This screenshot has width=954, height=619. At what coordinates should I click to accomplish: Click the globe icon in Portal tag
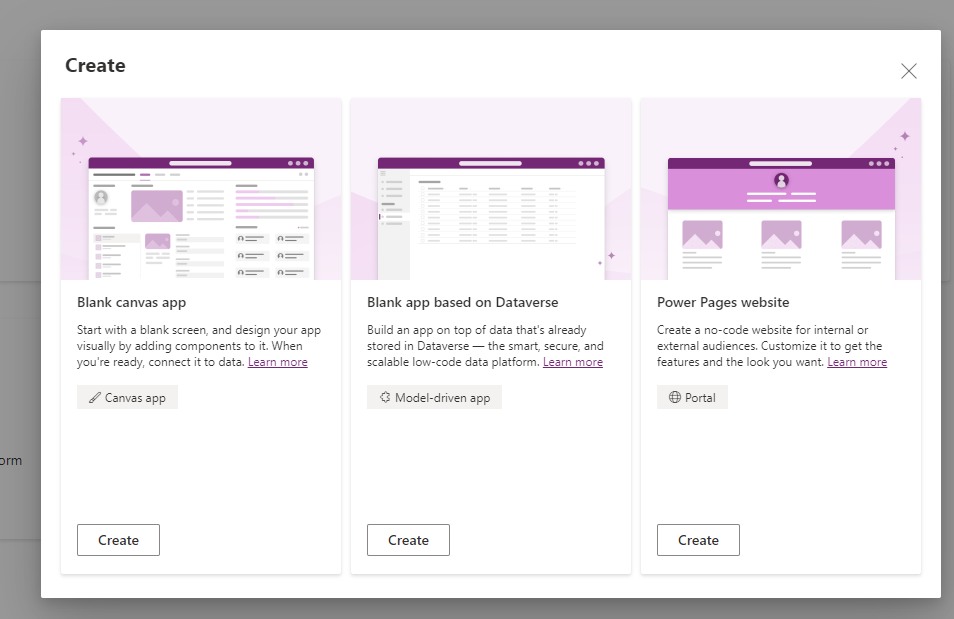click(675, 397)
